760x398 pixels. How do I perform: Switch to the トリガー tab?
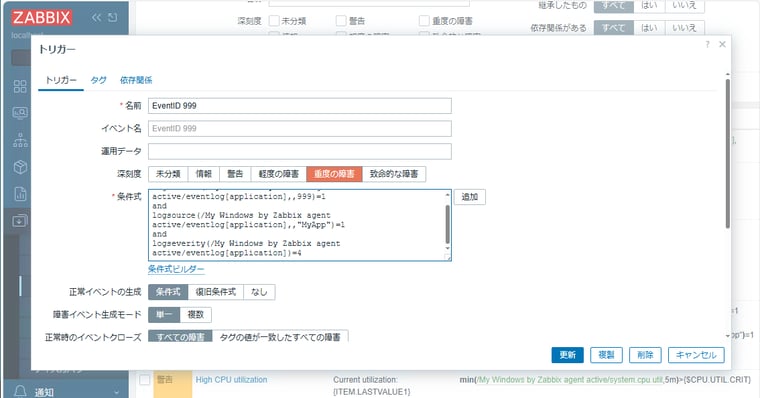61,80
